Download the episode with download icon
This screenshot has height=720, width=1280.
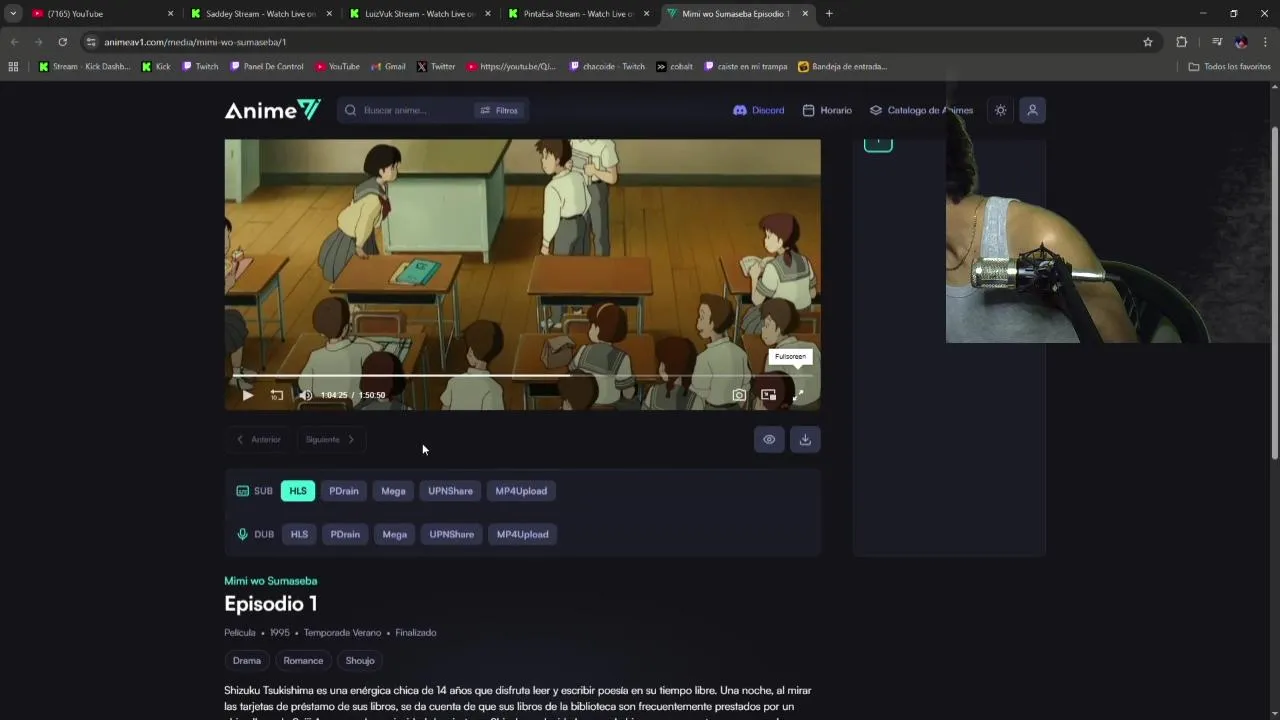click(x=805, y=439)
